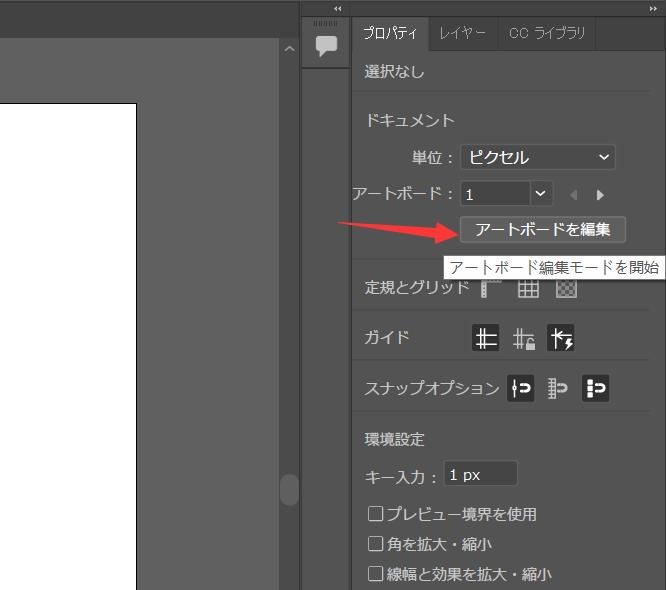This screenshot has height=590, width=666.
Task: Check プレビュー境界を使用 checkbox
Action: point(376,514)
